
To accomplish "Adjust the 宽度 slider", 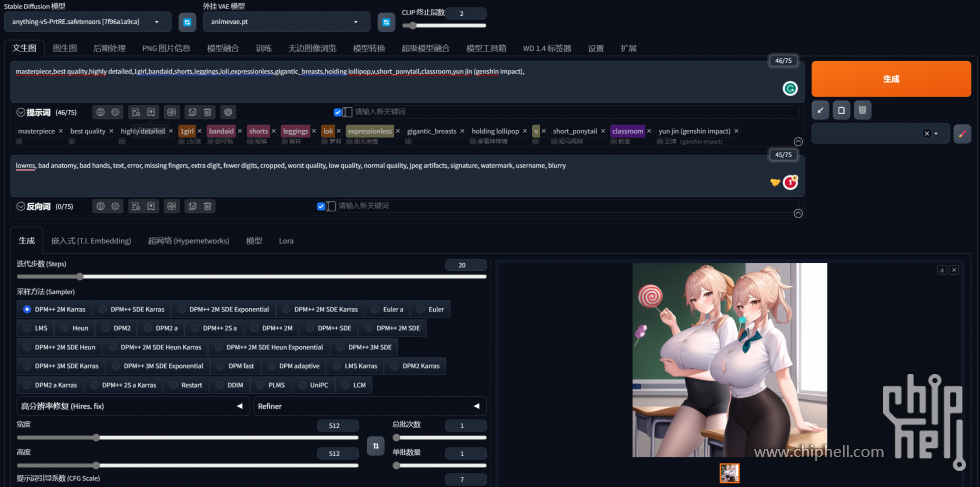I will pyautogui.click(x=188, y=438).
